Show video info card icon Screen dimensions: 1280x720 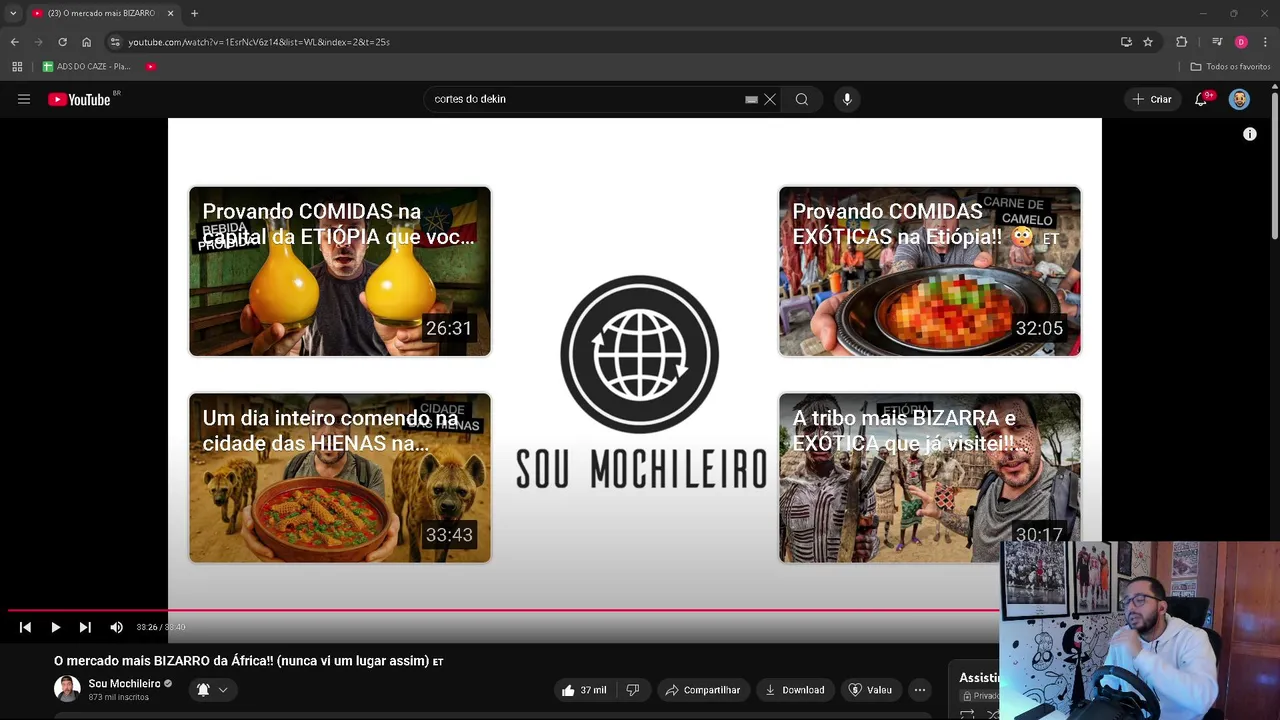[x=1250, y=134]
